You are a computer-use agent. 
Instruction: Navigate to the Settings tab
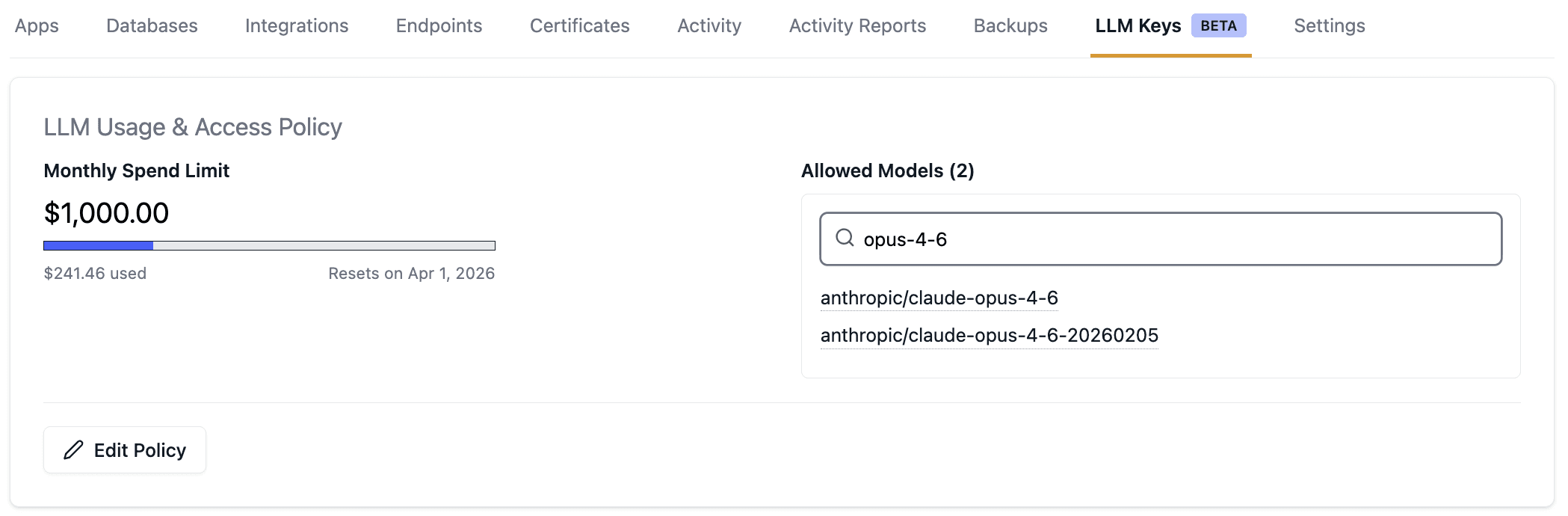(x=1329, y=25)
